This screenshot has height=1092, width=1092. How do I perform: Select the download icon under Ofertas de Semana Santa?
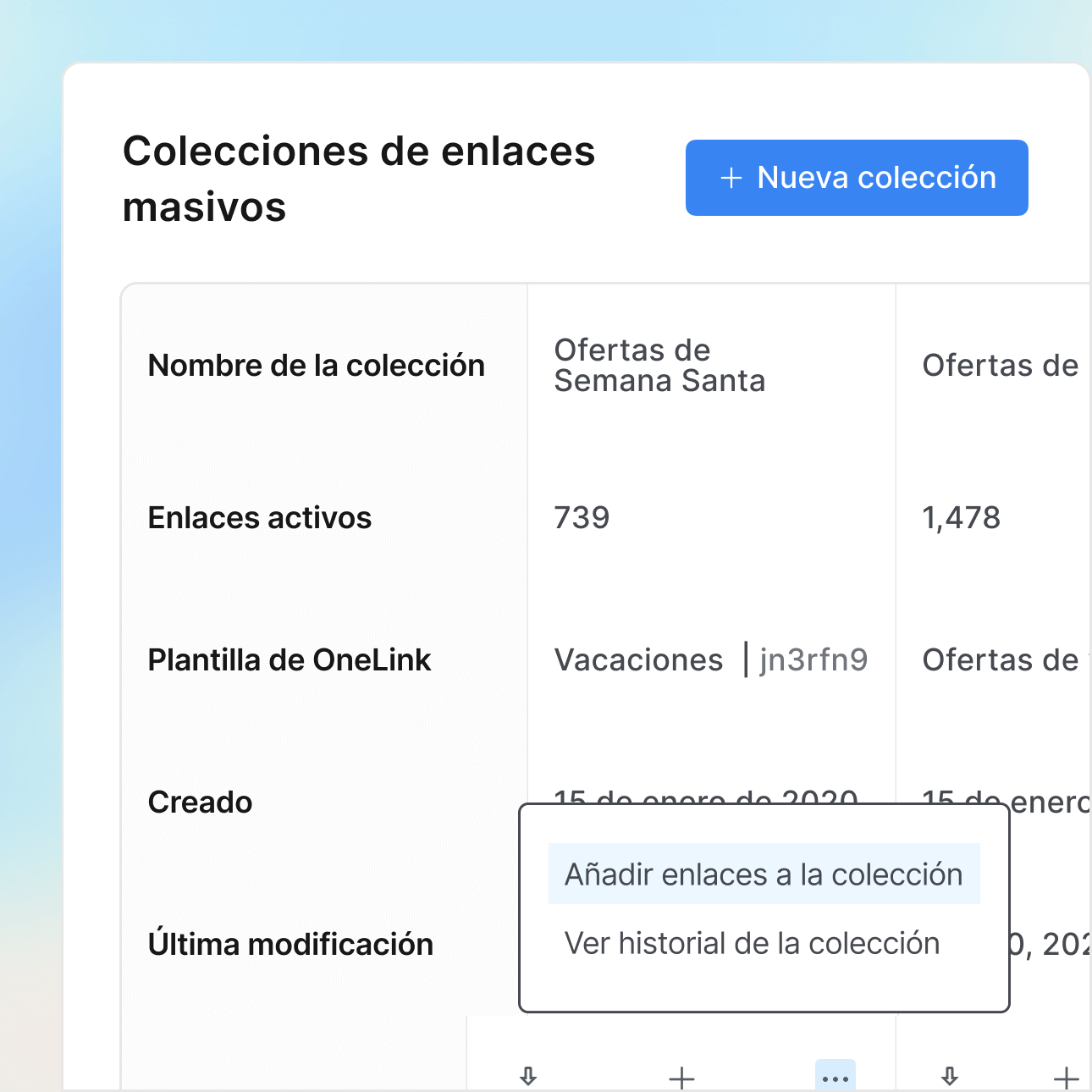pyautogui.click(x=528, y=1078)
